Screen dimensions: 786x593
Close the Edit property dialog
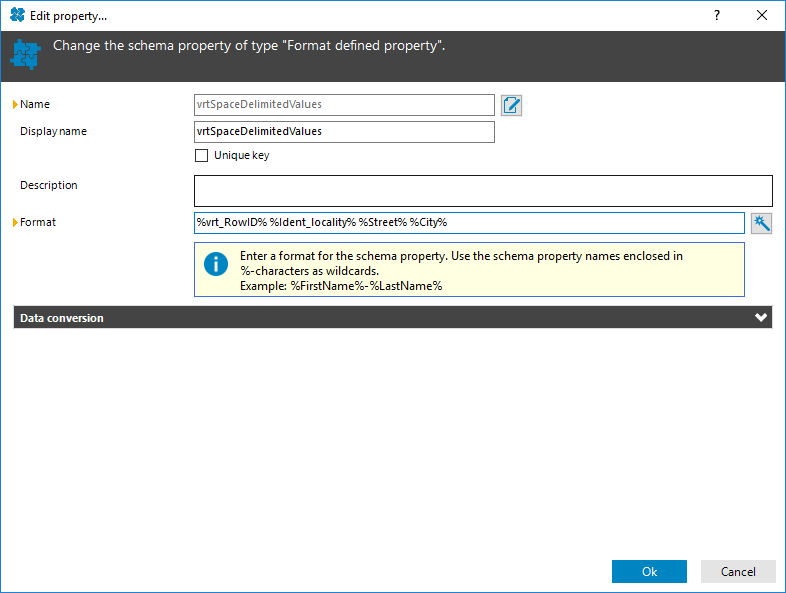pos(761,15)
